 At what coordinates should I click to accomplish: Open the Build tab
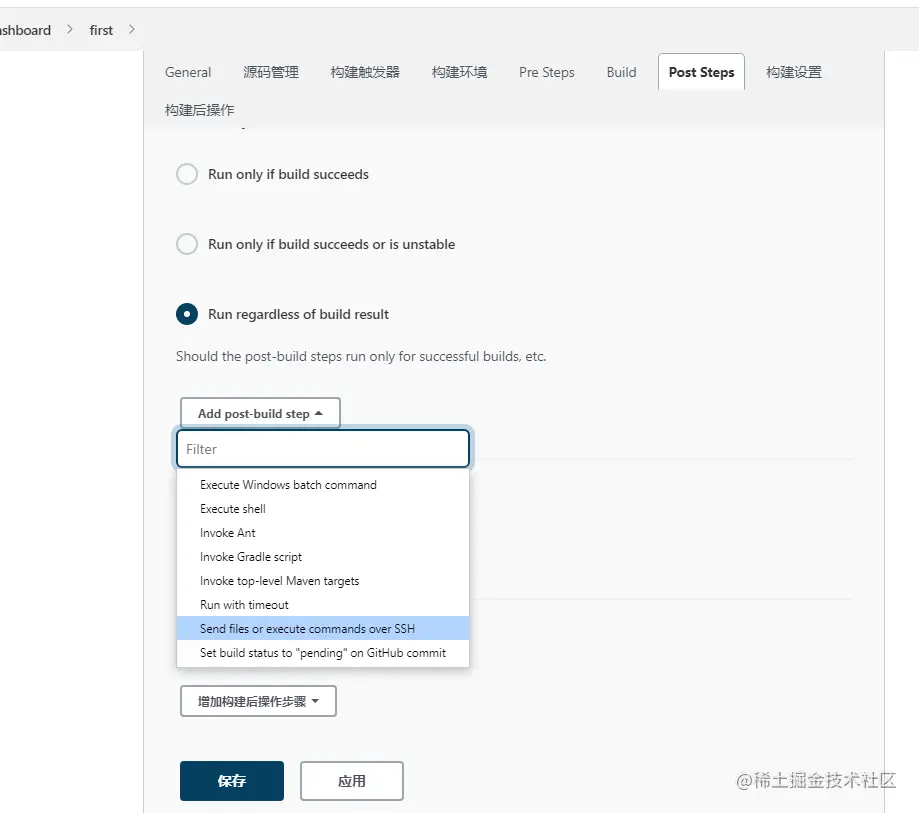pyautogui.click(x=621, y=72)
